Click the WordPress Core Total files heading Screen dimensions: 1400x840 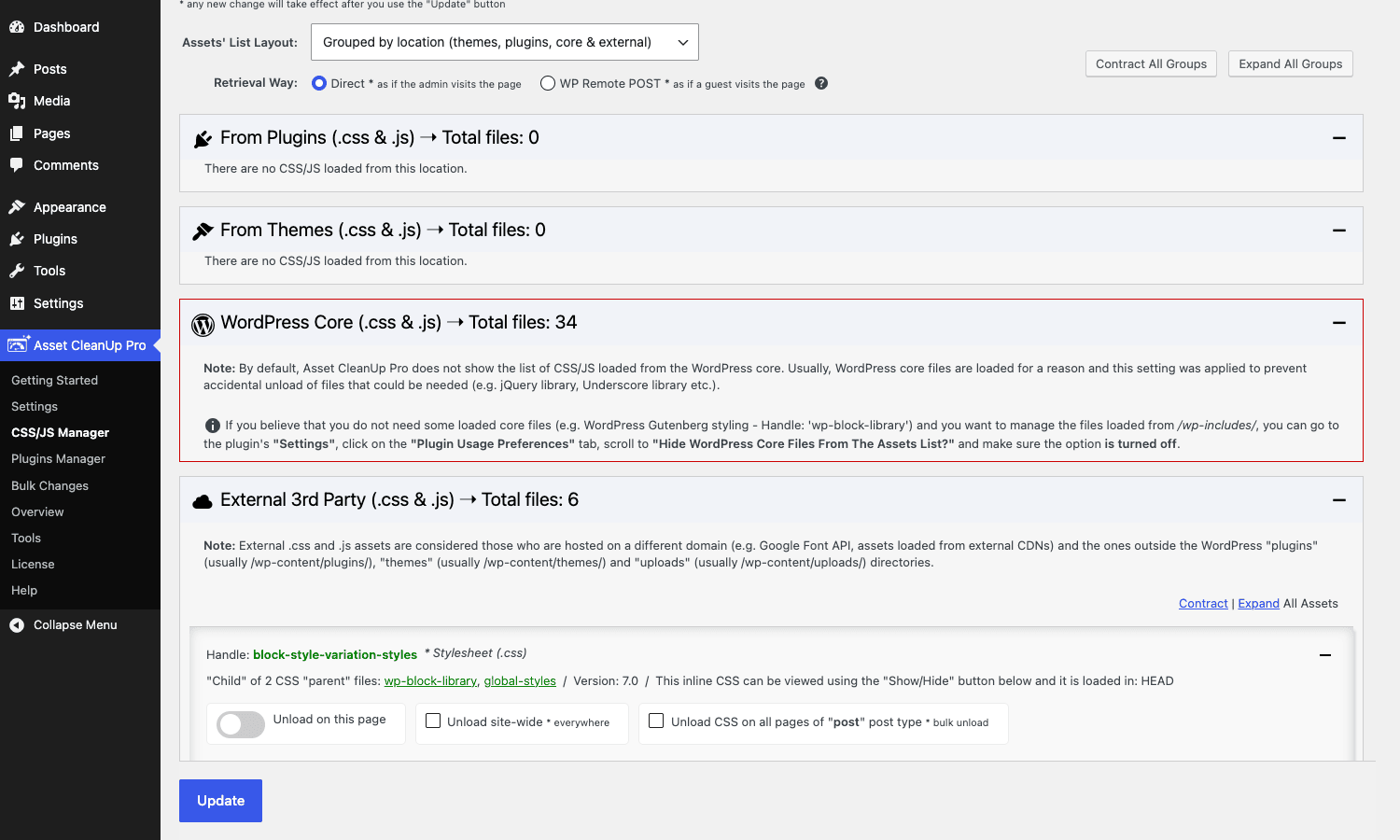point(399,322)
